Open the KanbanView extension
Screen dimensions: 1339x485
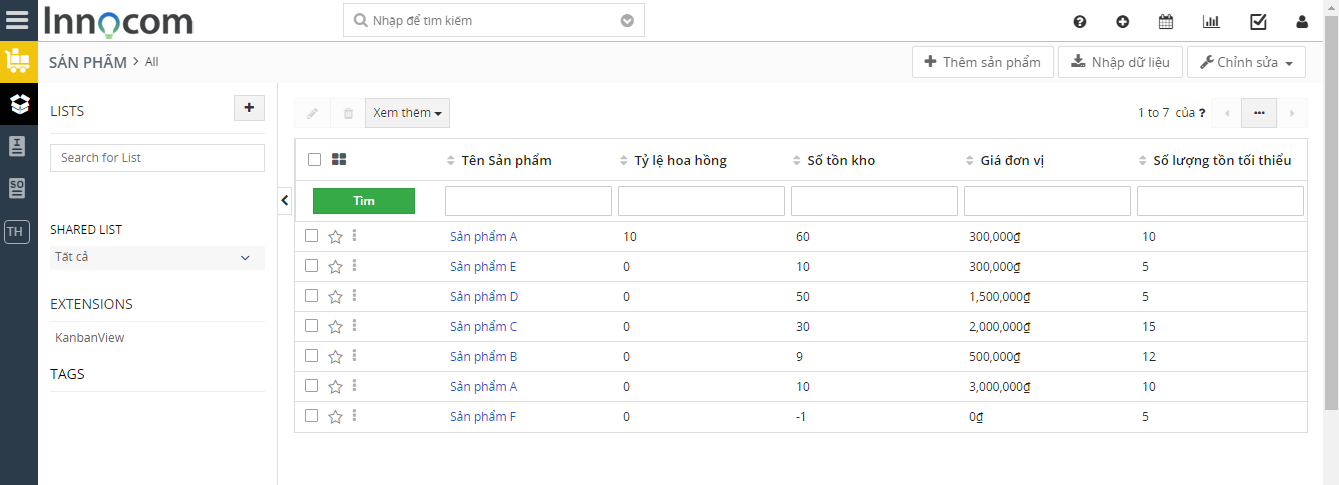coord(90,338)
